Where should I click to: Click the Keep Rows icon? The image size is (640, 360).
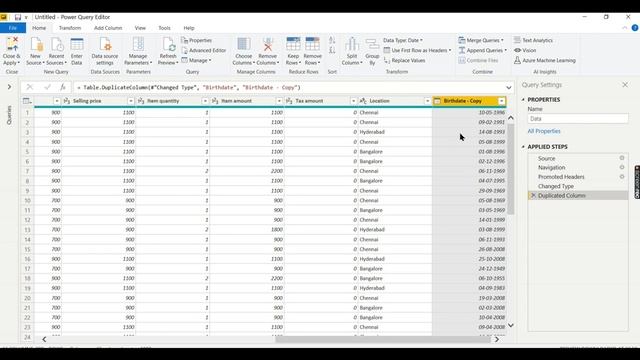point(293,44)
